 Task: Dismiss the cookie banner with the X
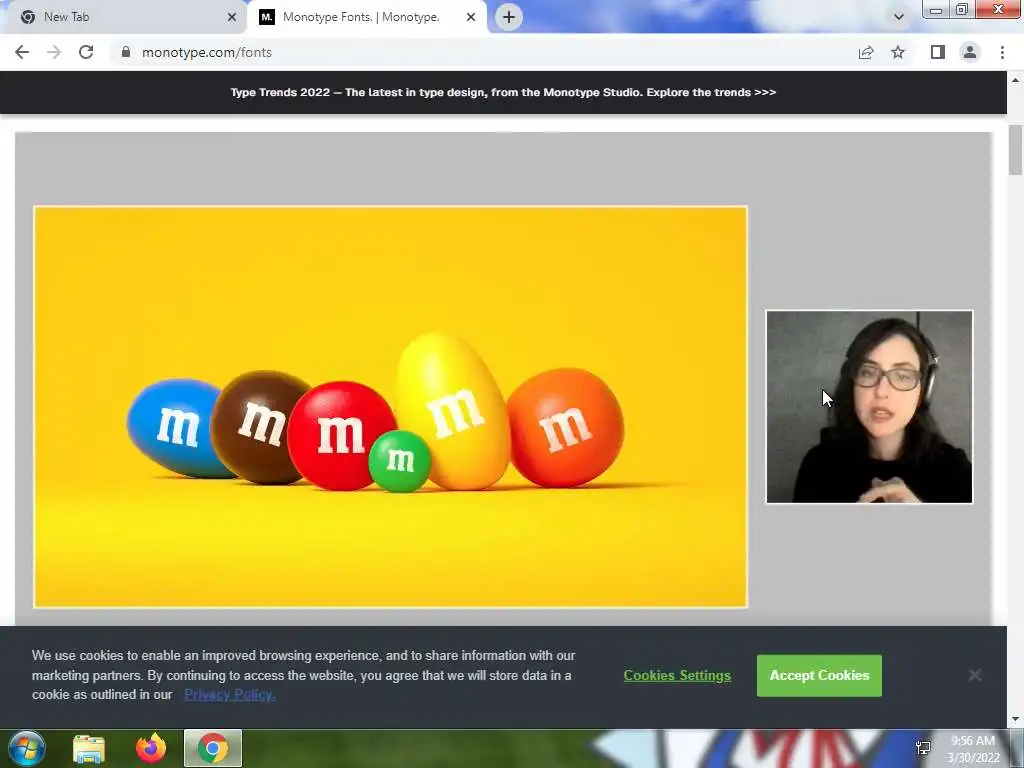[x=974, y=675]
